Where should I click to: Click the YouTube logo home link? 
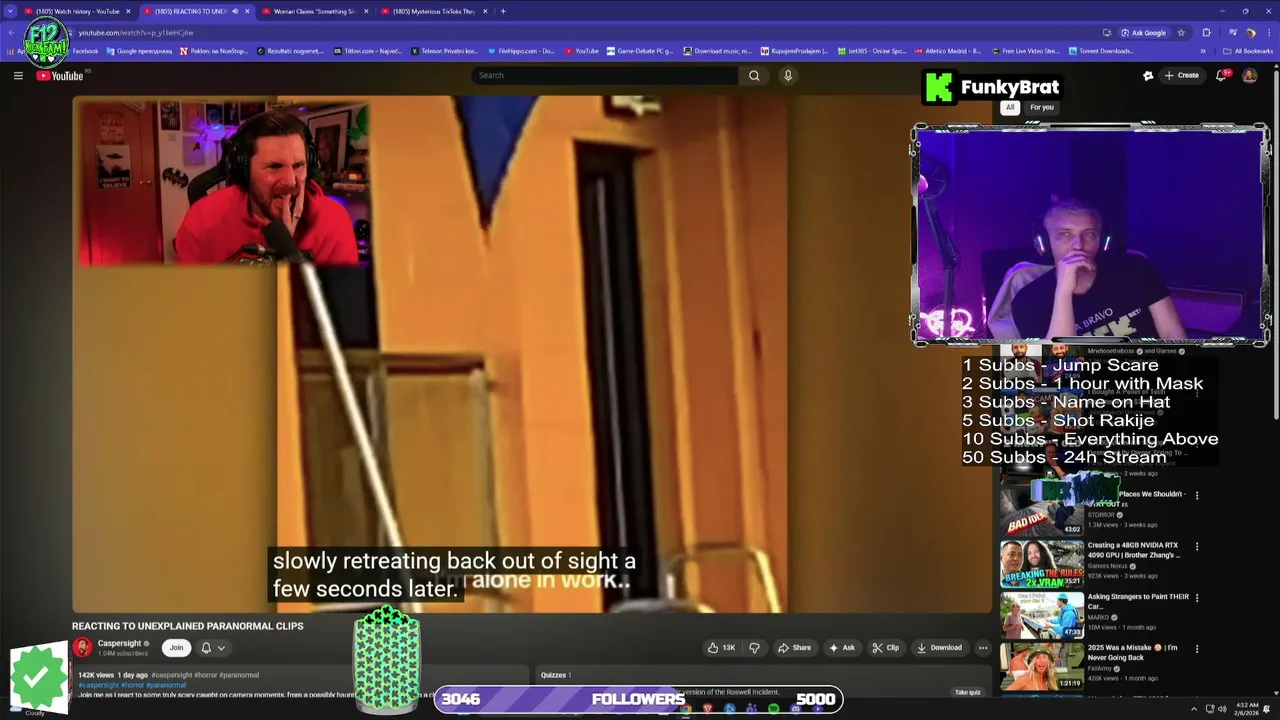(60, 76)
